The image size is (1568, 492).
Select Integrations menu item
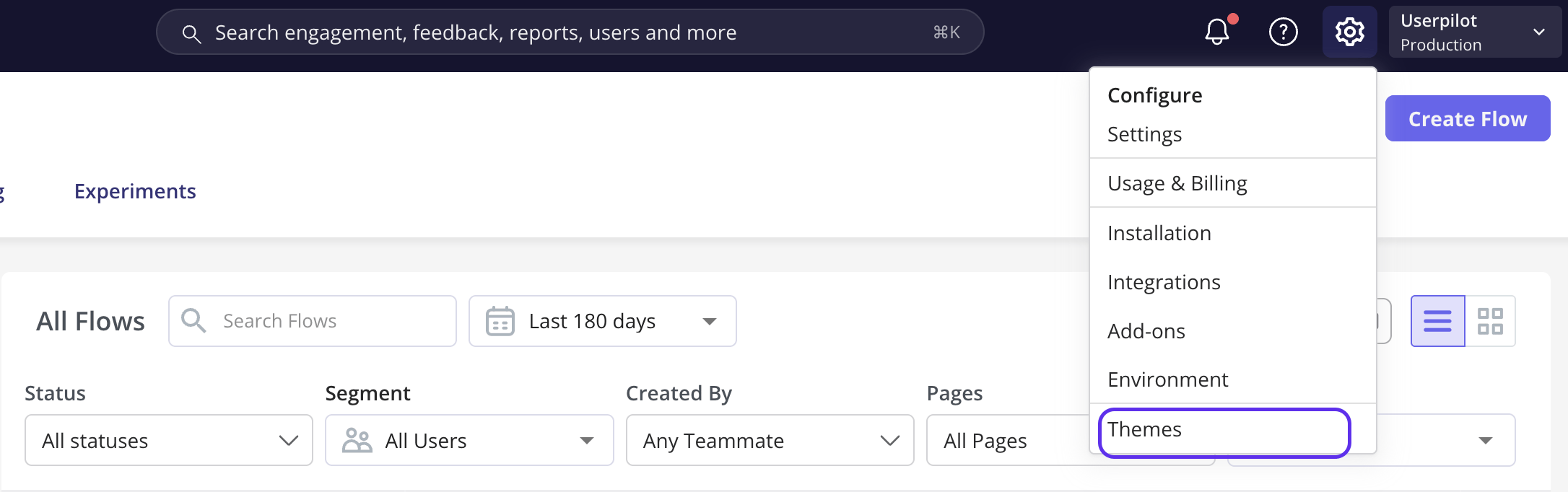(1233, 282)
